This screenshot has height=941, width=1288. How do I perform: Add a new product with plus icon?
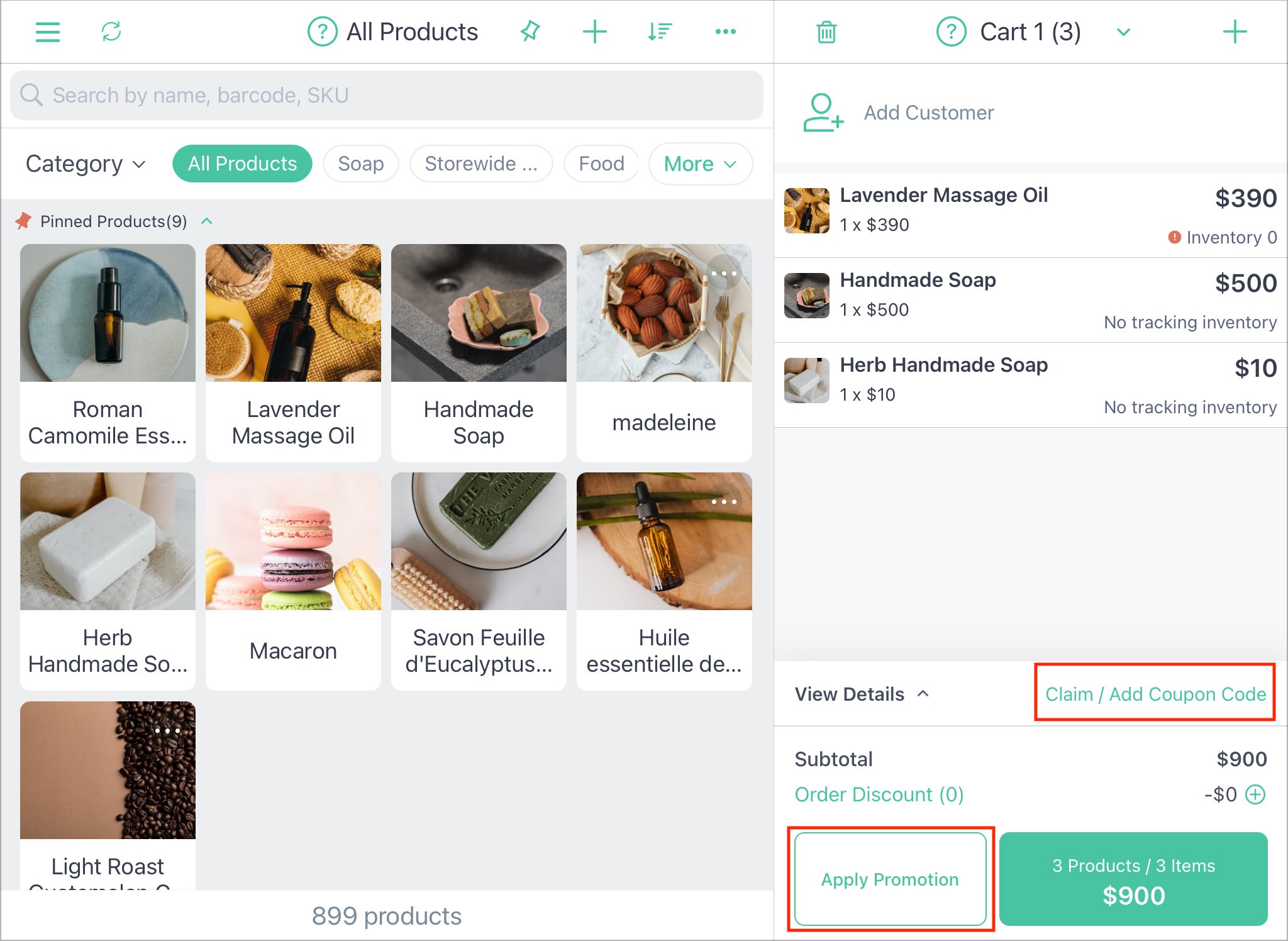point(594,31)
